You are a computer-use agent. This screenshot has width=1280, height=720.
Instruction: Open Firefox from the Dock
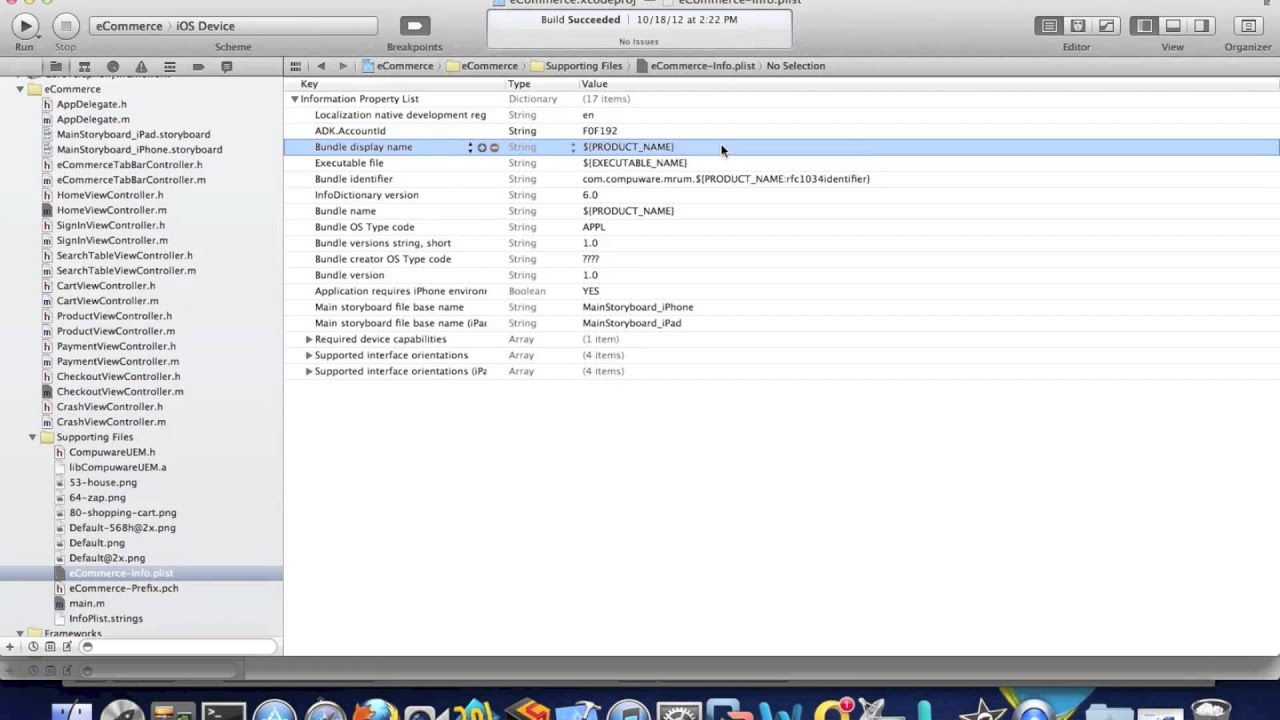click(374, 711)
